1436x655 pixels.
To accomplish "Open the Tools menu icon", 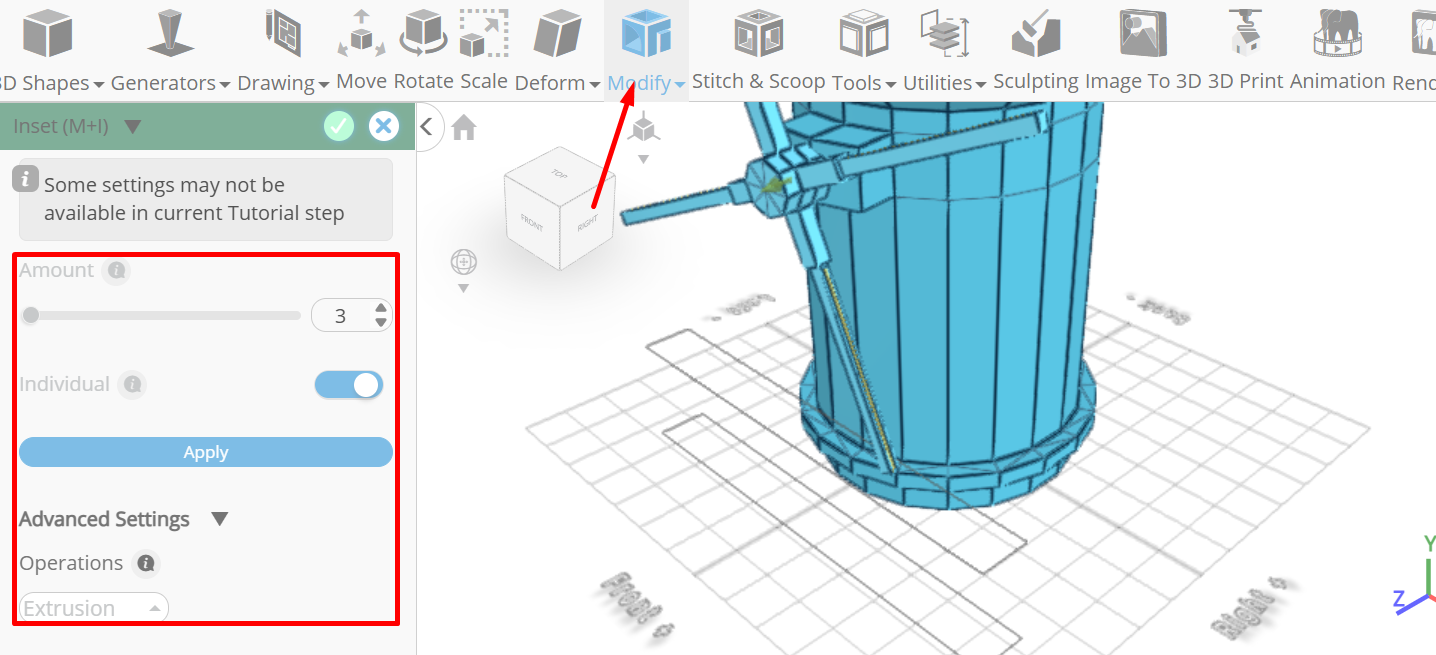I will click(864, 33).
